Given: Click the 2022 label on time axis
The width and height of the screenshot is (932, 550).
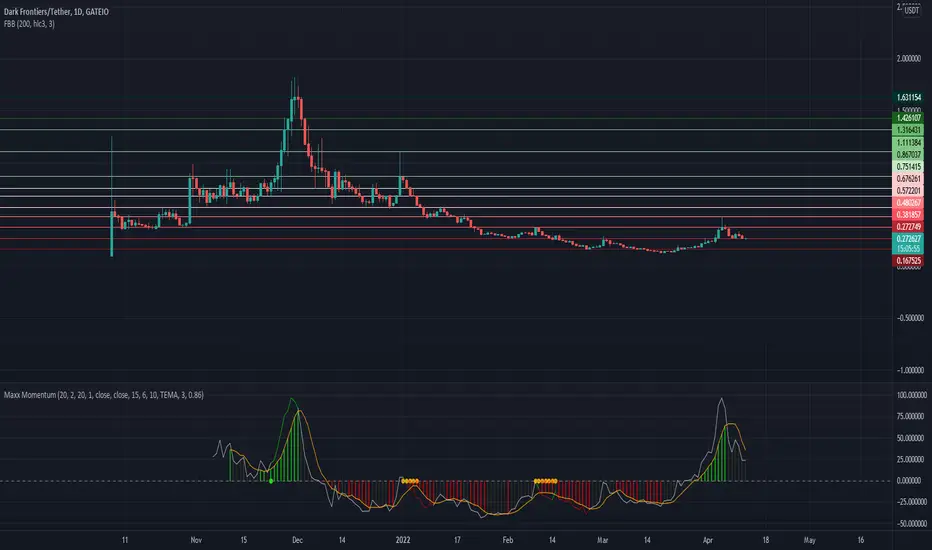Looking at the screenshot, I should pyautogui.click(x=403, y=540).
